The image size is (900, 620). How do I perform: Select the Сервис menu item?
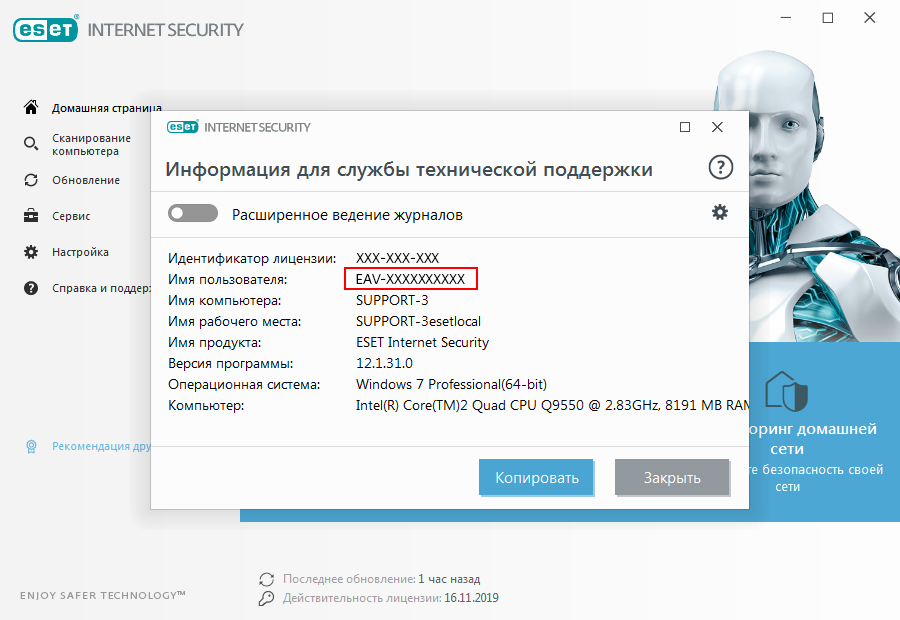pyautogui.click(x=71, y=216)
